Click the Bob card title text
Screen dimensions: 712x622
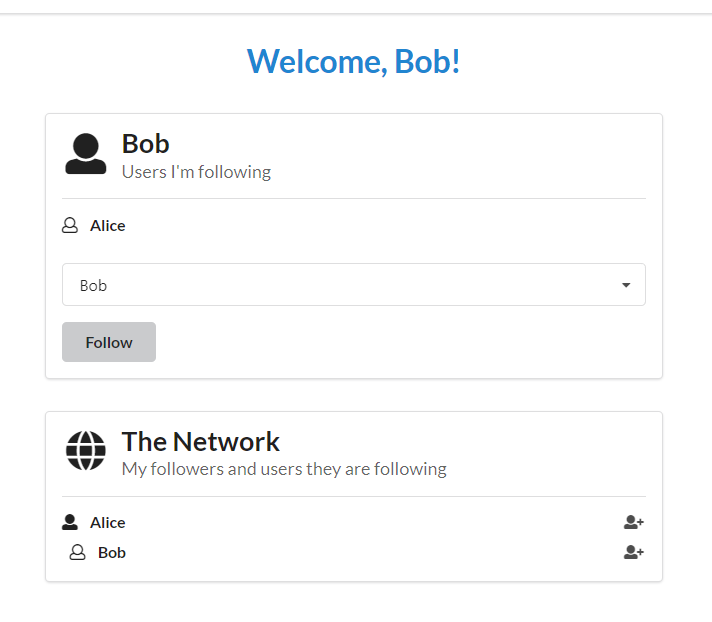point(146,144)
